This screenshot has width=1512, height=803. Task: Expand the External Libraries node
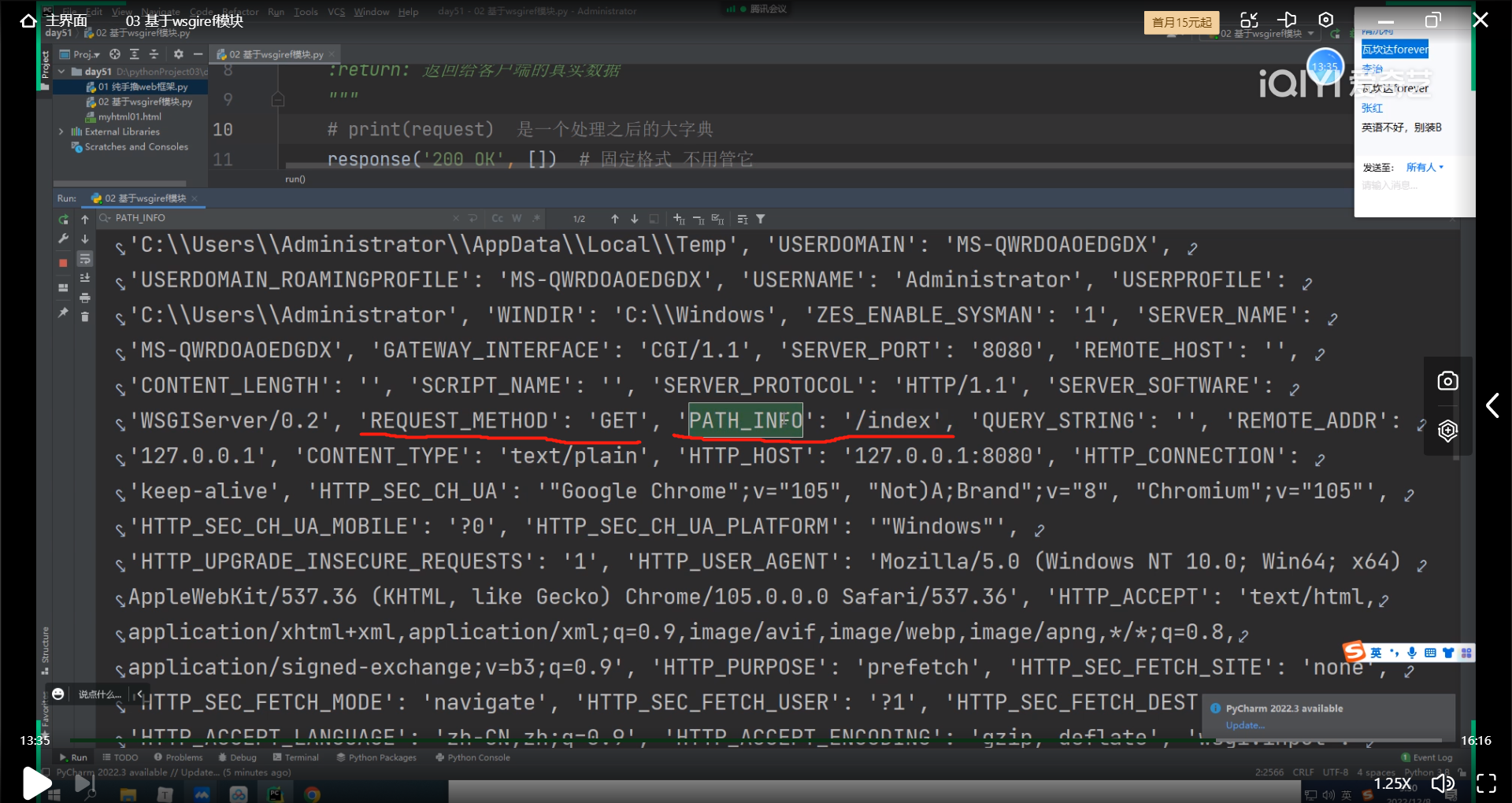[61, 131]
